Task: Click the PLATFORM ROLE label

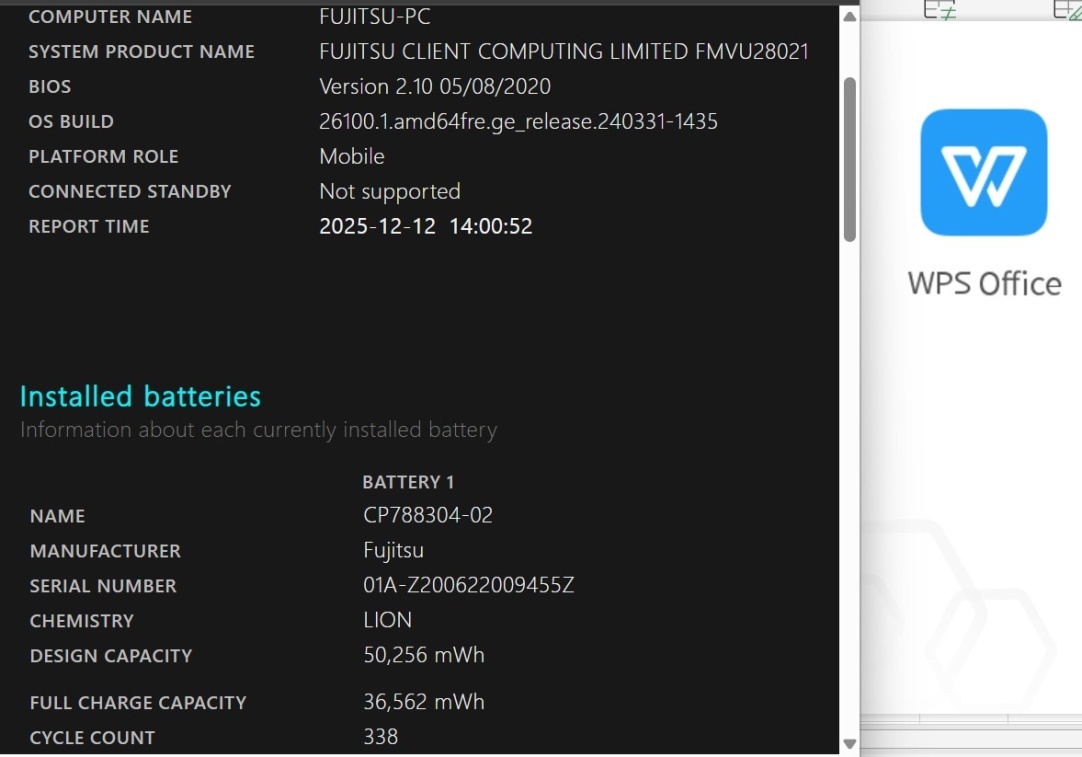Action: (104, 157)
